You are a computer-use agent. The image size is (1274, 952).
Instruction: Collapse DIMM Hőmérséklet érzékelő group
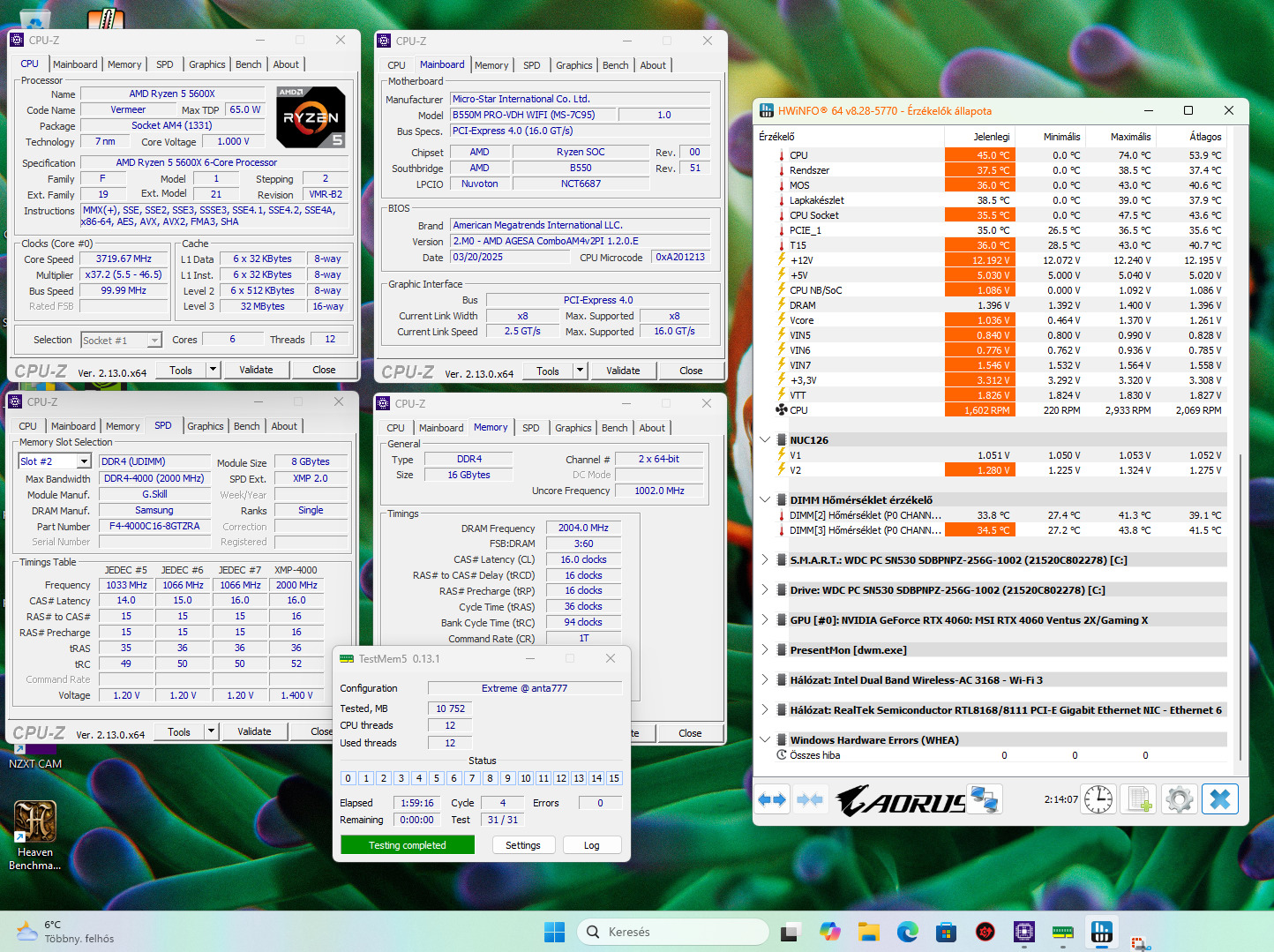pyautogui.click(x=765, y=499)
